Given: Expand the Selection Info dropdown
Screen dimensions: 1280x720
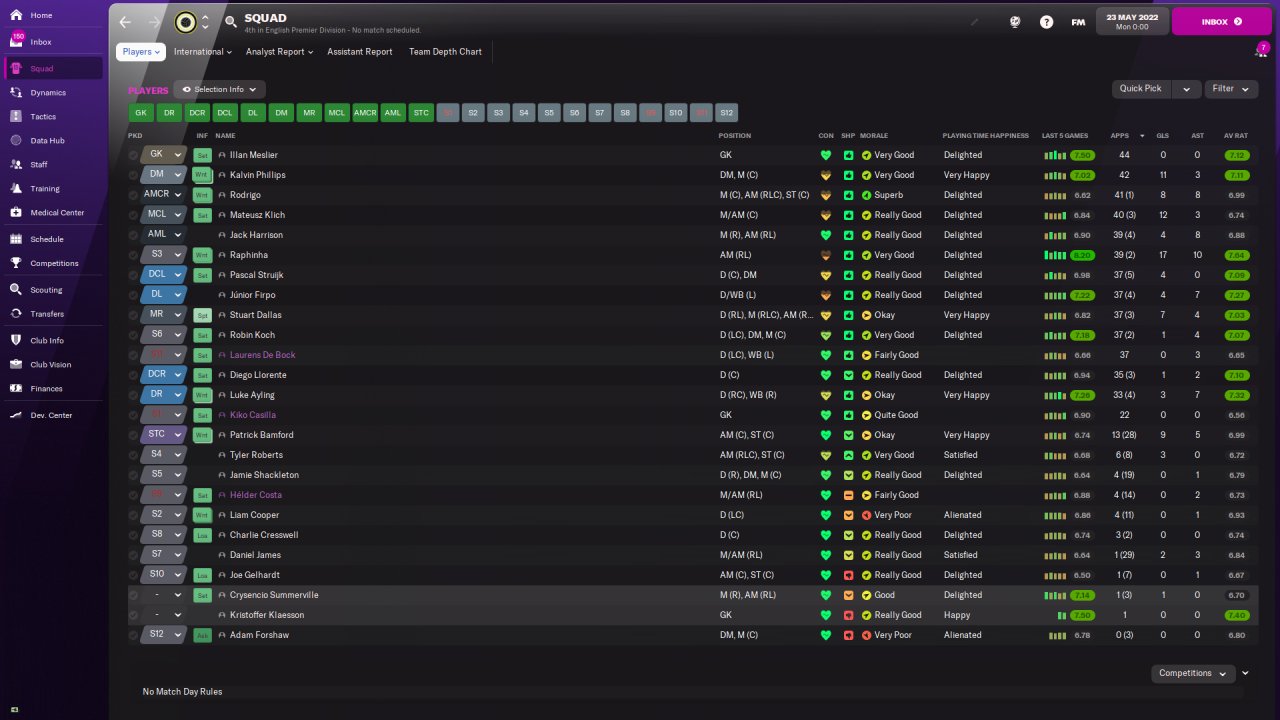Looking at the screenshot, I should 219,89.
